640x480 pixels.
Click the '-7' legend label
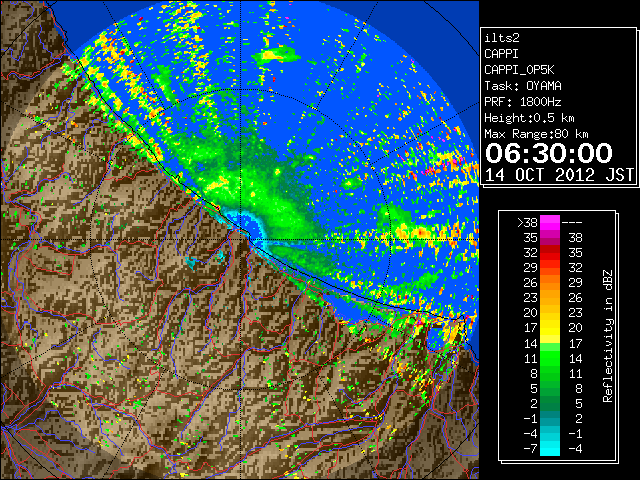(x=530, y=449)
